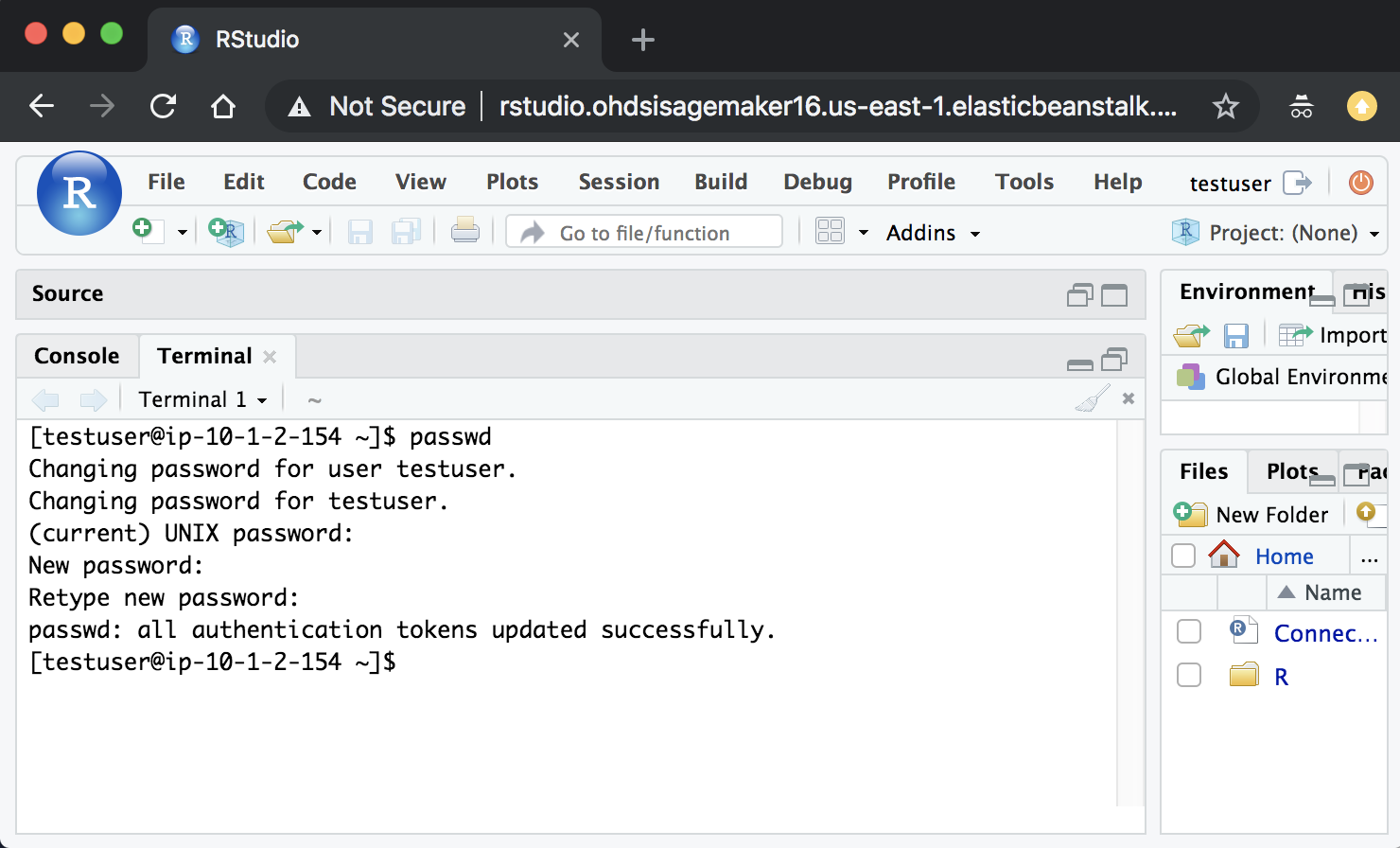1400x848 pixels.
Task: Click the sign out icon beside testuser
Action: pos(1297,183)
